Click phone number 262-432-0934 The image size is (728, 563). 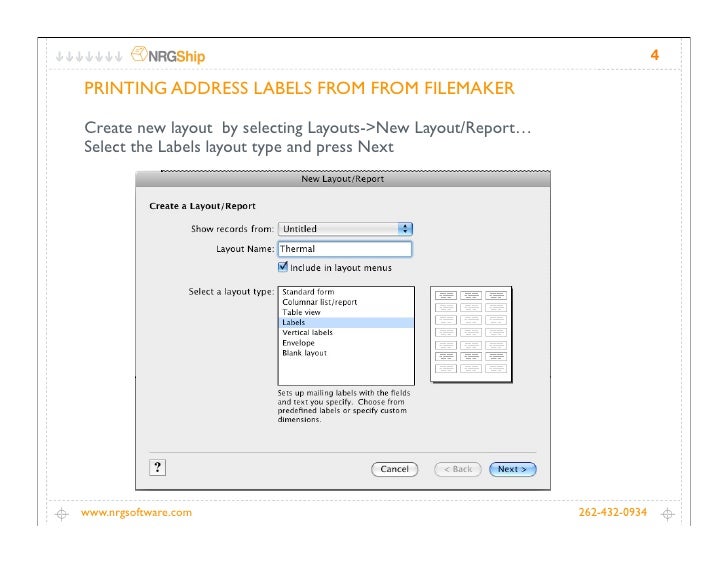pyautogui.click(x=612, y=512)
